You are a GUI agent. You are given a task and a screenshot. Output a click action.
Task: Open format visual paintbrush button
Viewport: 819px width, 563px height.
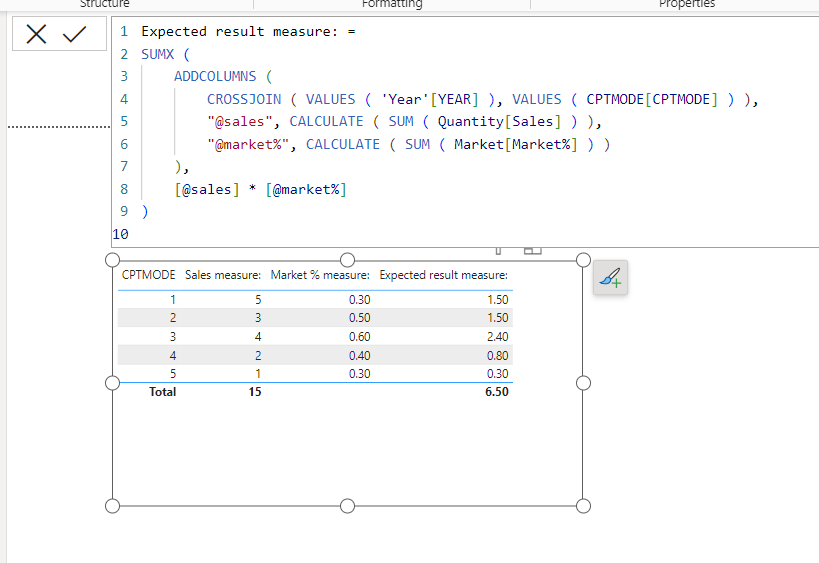(610, 277)
